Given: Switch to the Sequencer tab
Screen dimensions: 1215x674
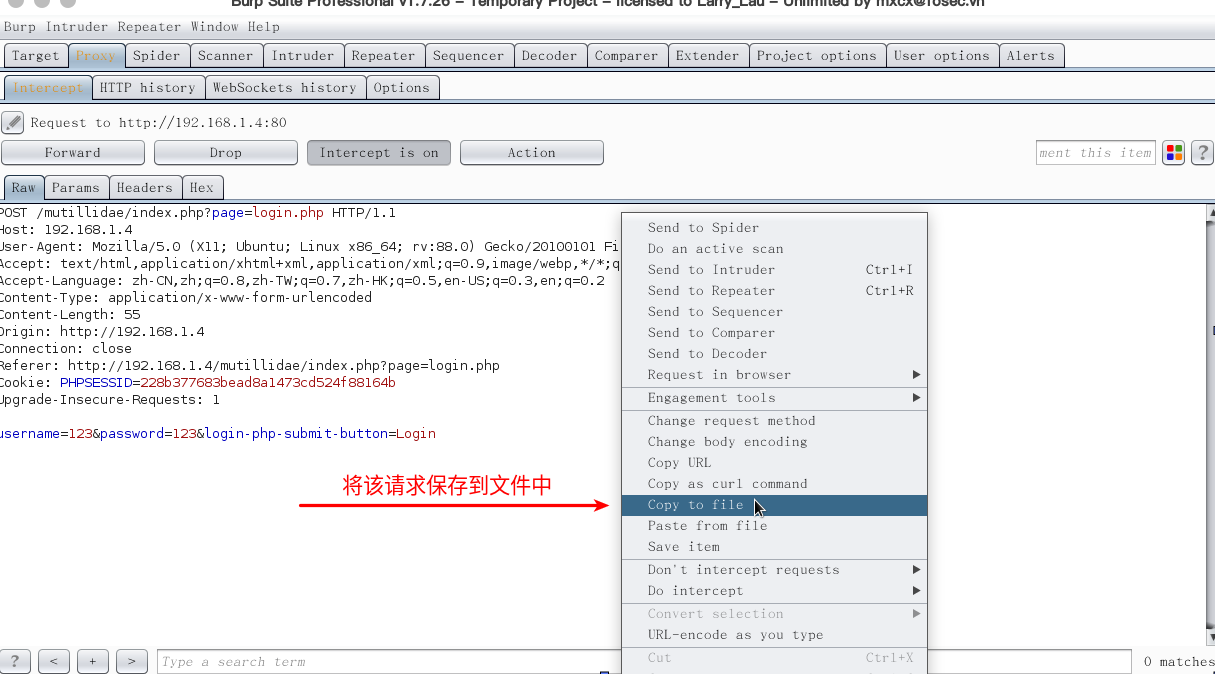Looking at the screenshot, I should click(469, 56).
